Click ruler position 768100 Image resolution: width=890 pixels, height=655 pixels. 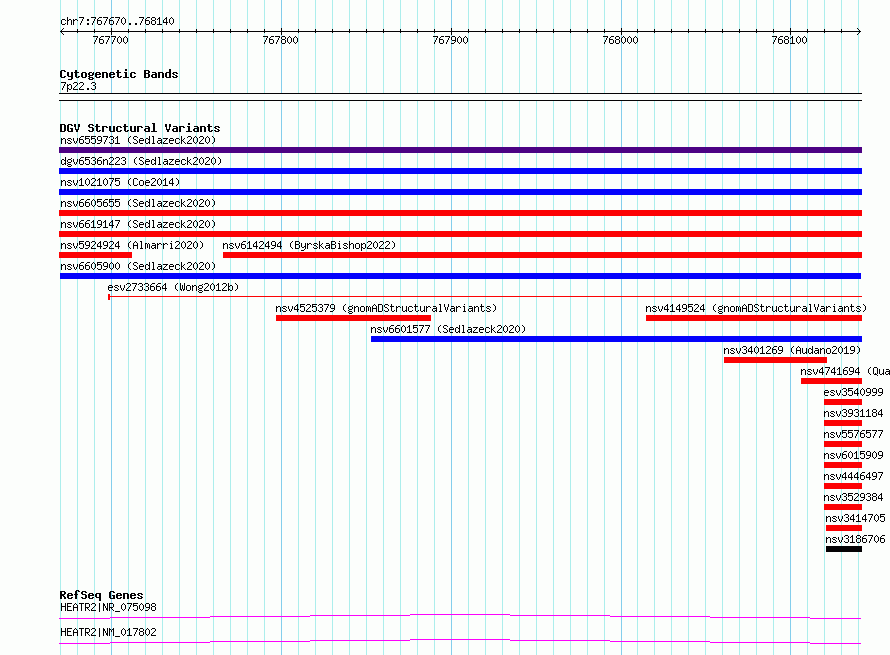coord(790,40)
